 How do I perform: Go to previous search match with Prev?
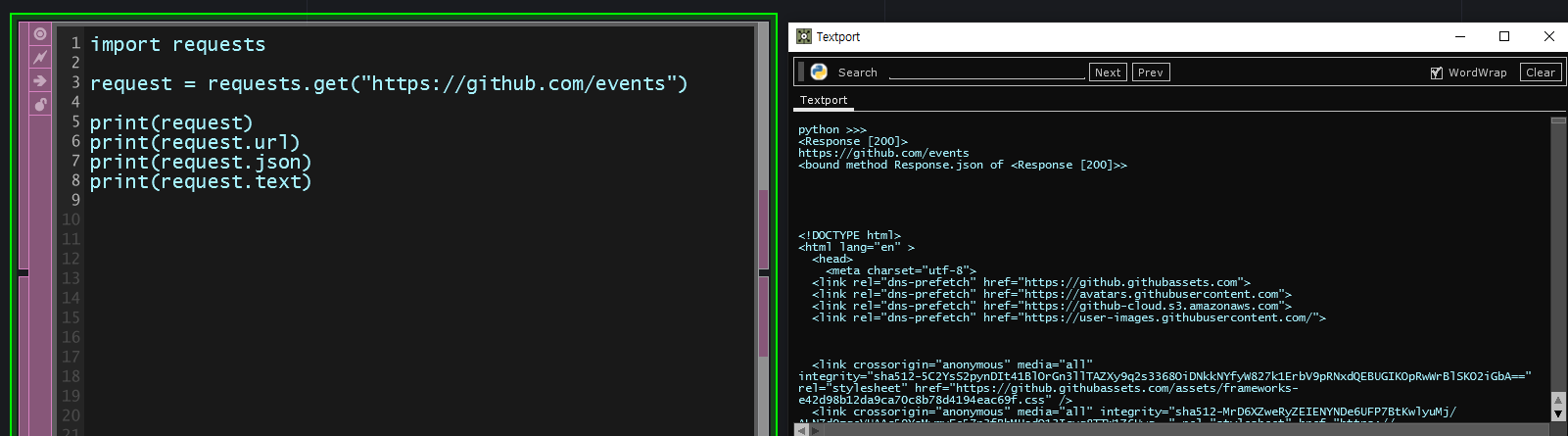[x=1151, y=73]
